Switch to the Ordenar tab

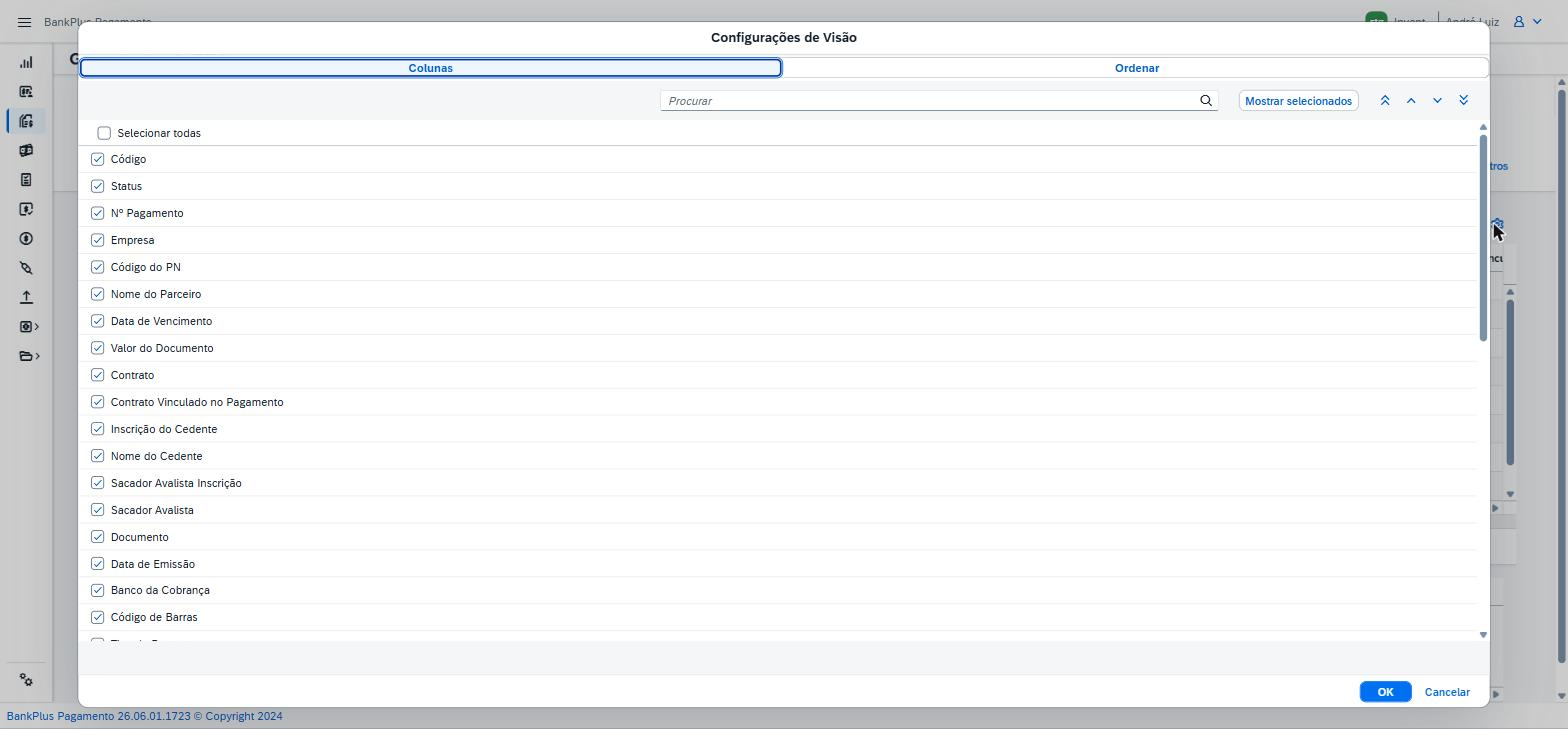[1137, 68]
